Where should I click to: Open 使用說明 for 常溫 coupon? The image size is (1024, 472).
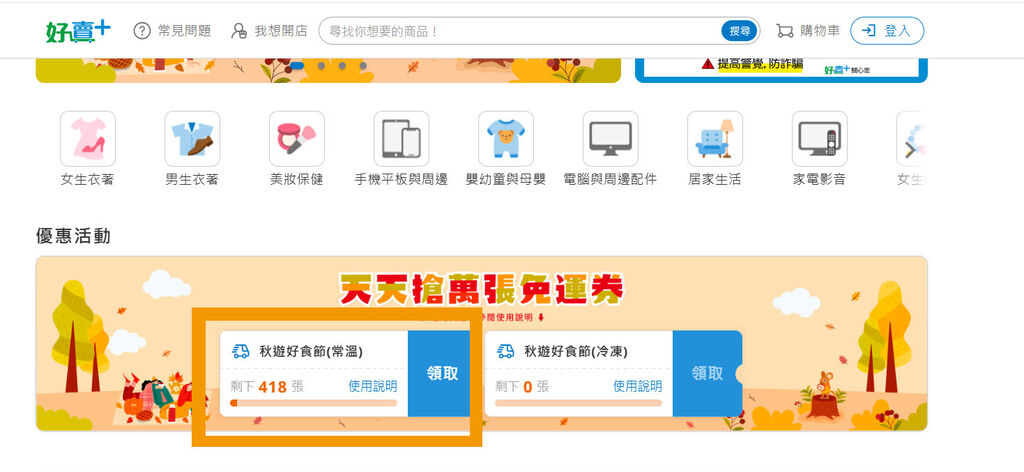tap(372, 386)
